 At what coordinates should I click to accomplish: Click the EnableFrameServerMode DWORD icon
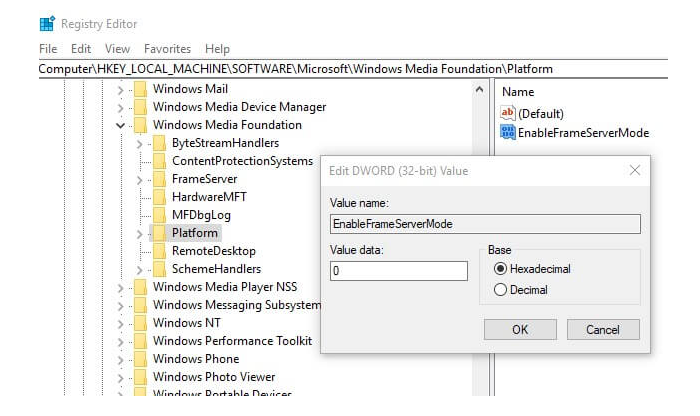pyautogui.click(x=508, y=132)
